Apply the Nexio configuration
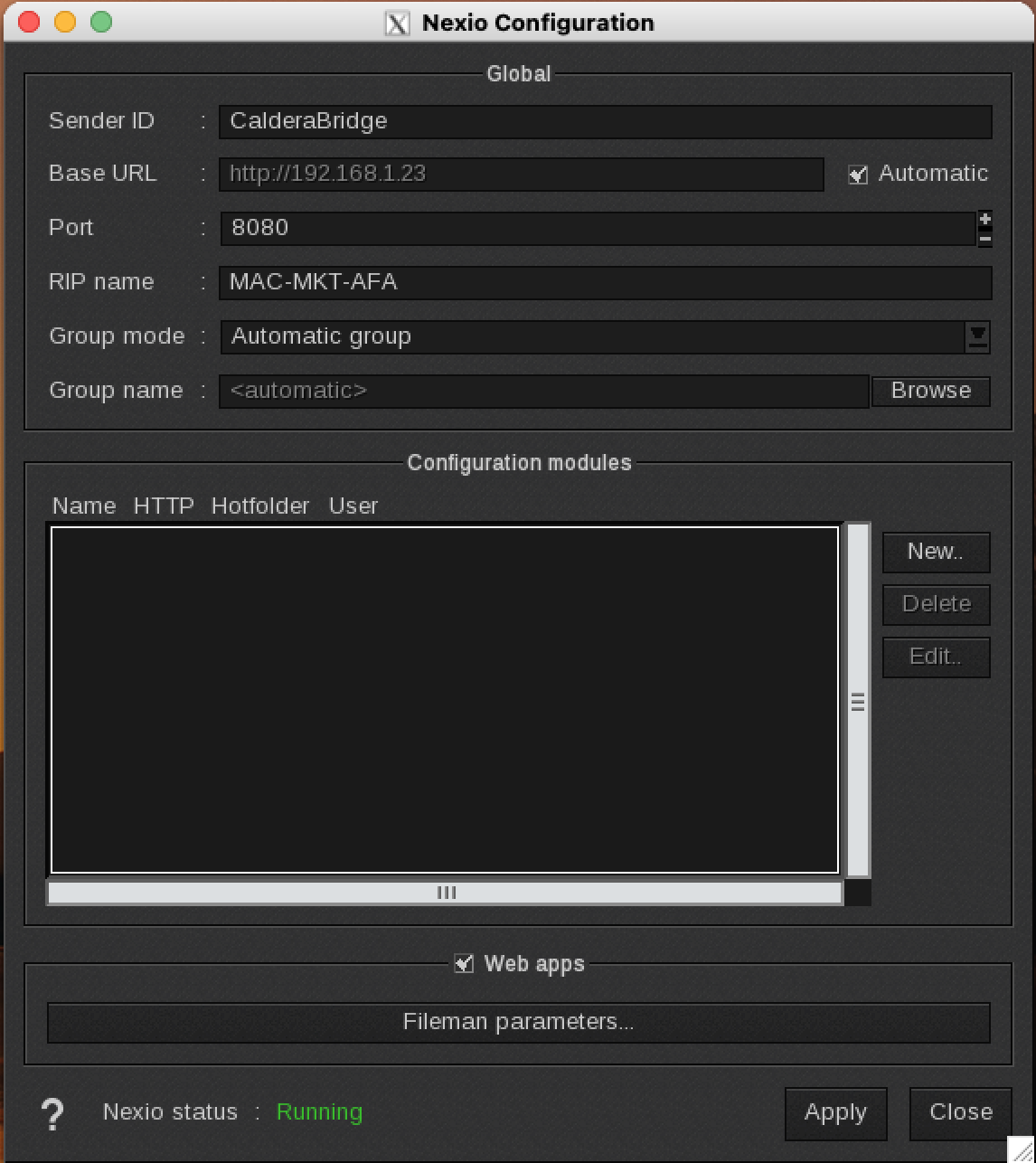The height and width of the screenshot is (1163, 1036). (834, 1113)
